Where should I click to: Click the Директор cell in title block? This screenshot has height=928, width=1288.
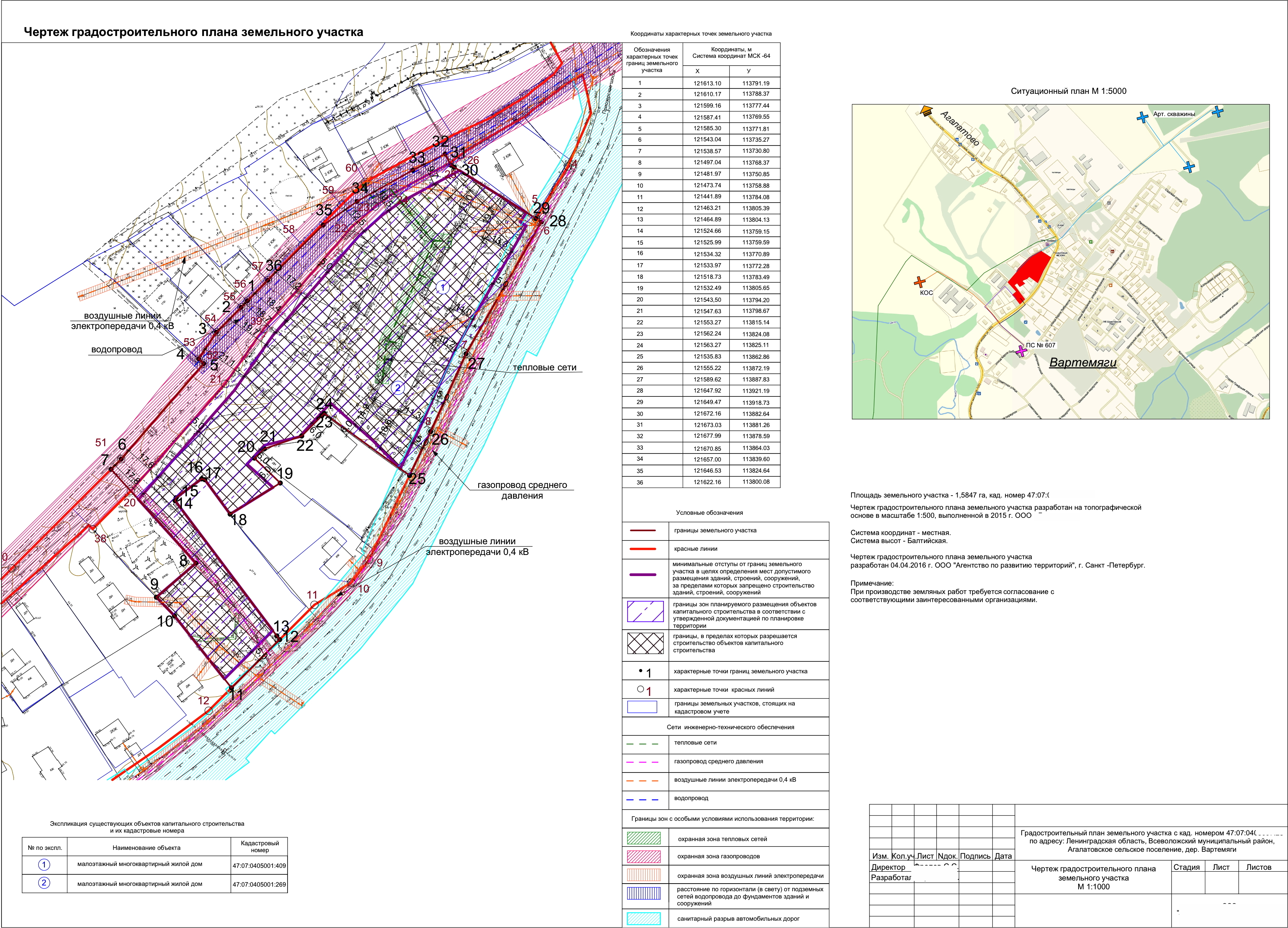point(888,867)
